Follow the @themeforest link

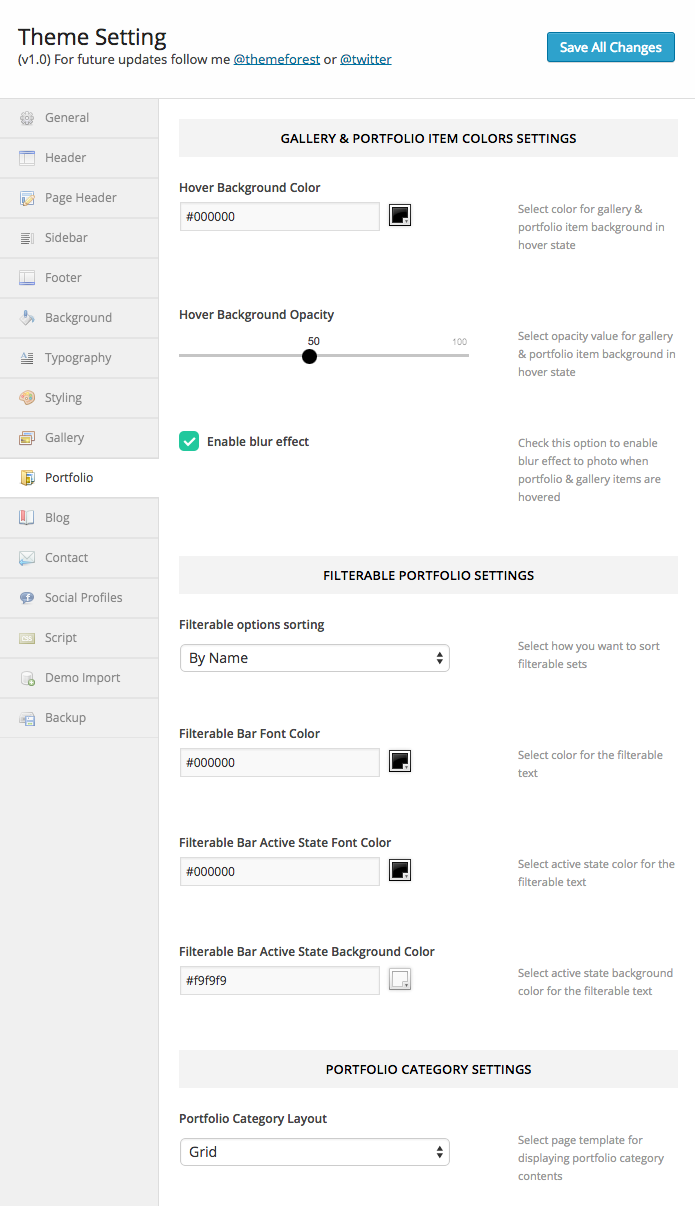tap(277, 60)
